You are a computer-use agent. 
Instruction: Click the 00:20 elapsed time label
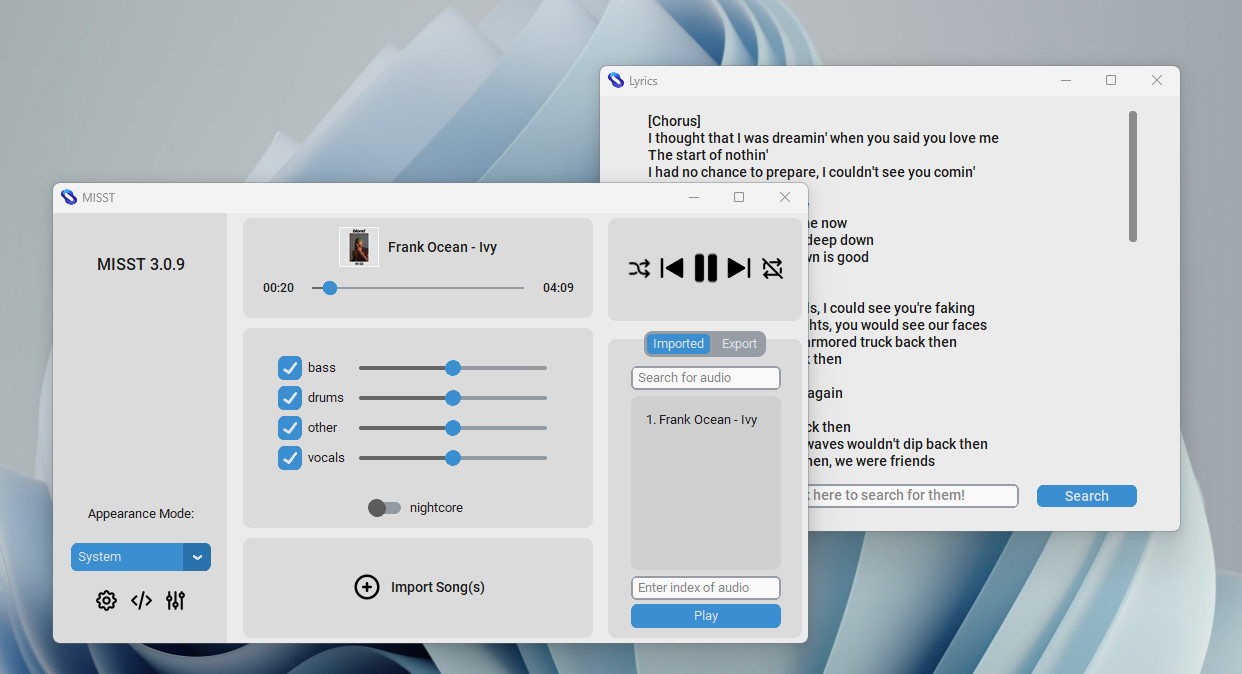click(x=278, y=288)
